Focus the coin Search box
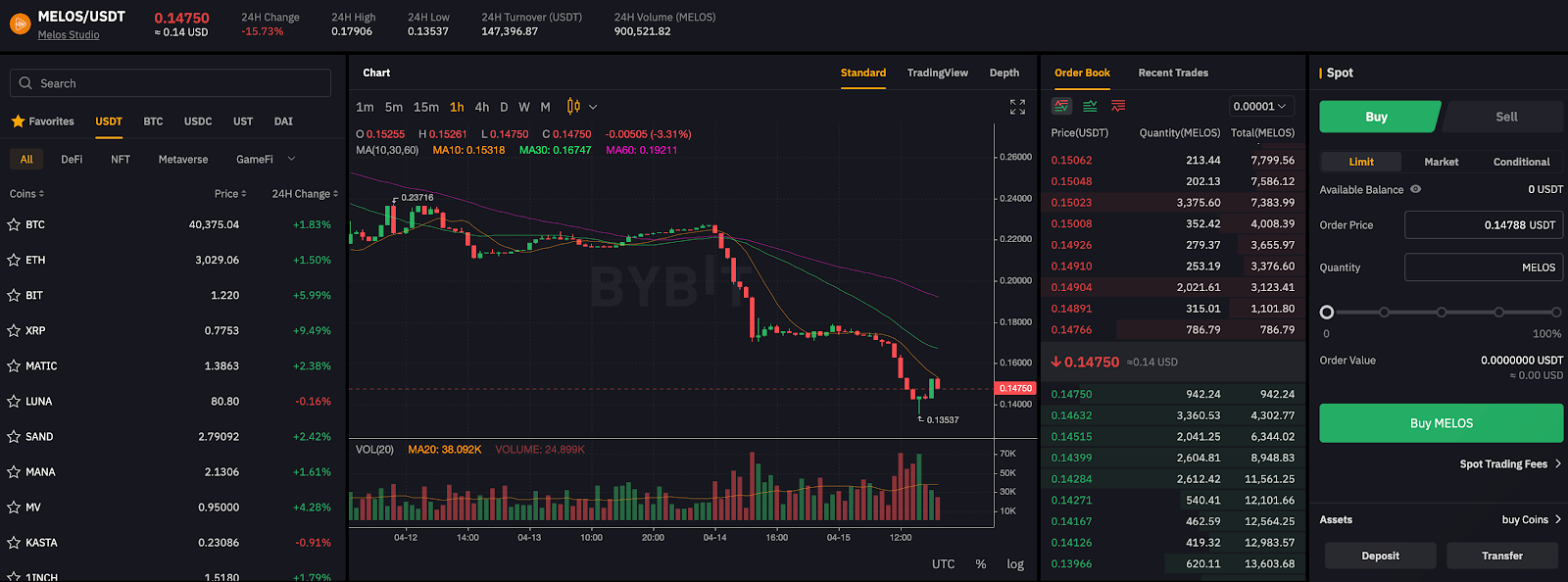The width and height of the screenshot is (1568, 582). pos(171,83)
